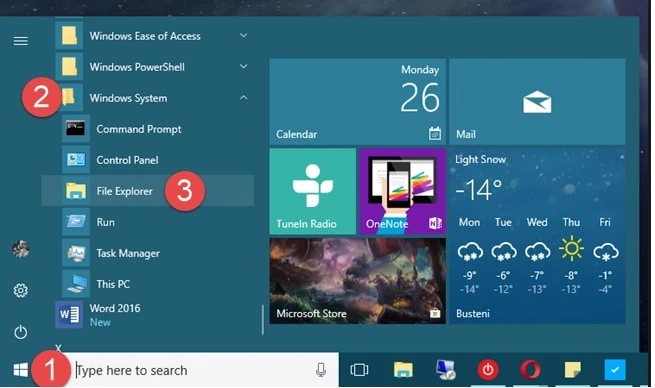
Task: Launch Opera from the taskbar
Action: coord(530,370)
